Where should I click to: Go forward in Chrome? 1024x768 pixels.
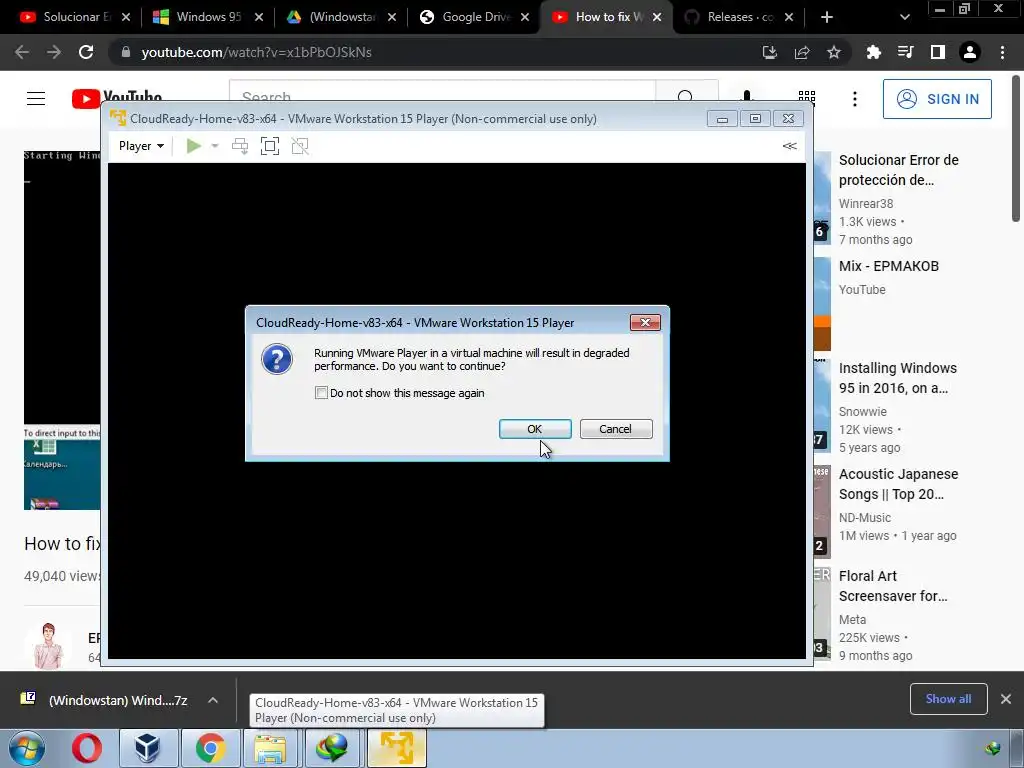pyautogui.click(x=54, y=52)
